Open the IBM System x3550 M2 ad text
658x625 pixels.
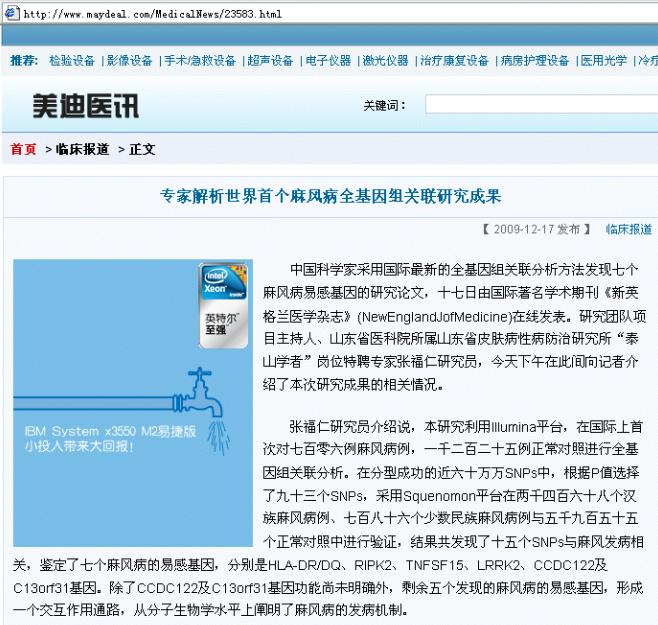(110, 439)
